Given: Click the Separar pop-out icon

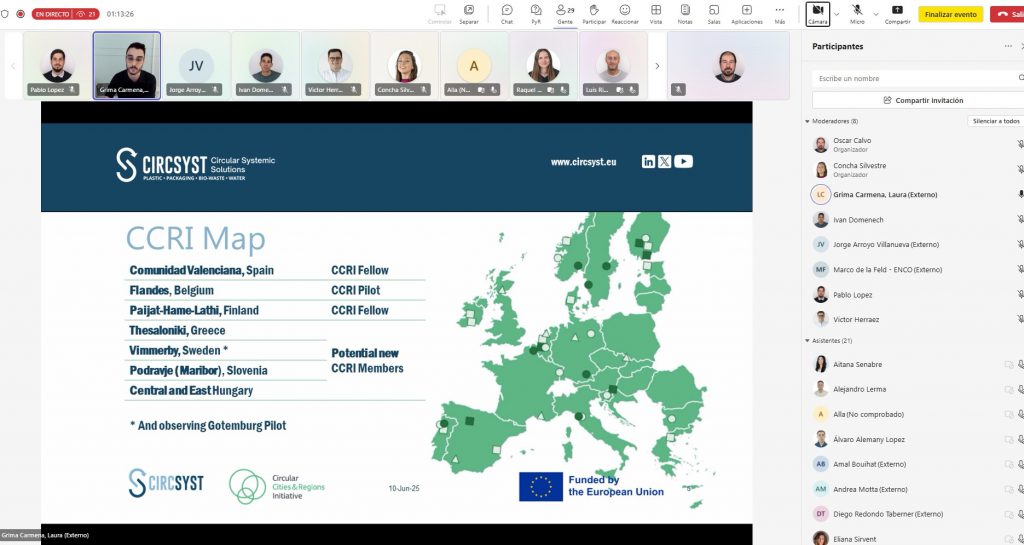Looking at the screenshot, I should [469, 10].
